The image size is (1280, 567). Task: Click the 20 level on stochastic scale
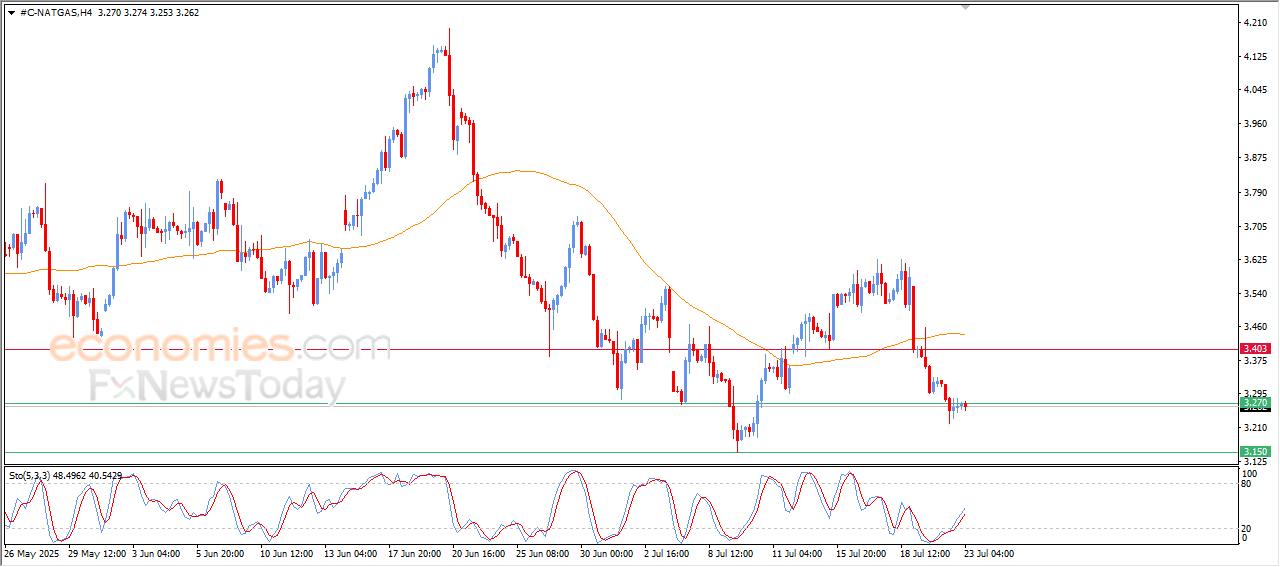click(x=1246, y=528)
